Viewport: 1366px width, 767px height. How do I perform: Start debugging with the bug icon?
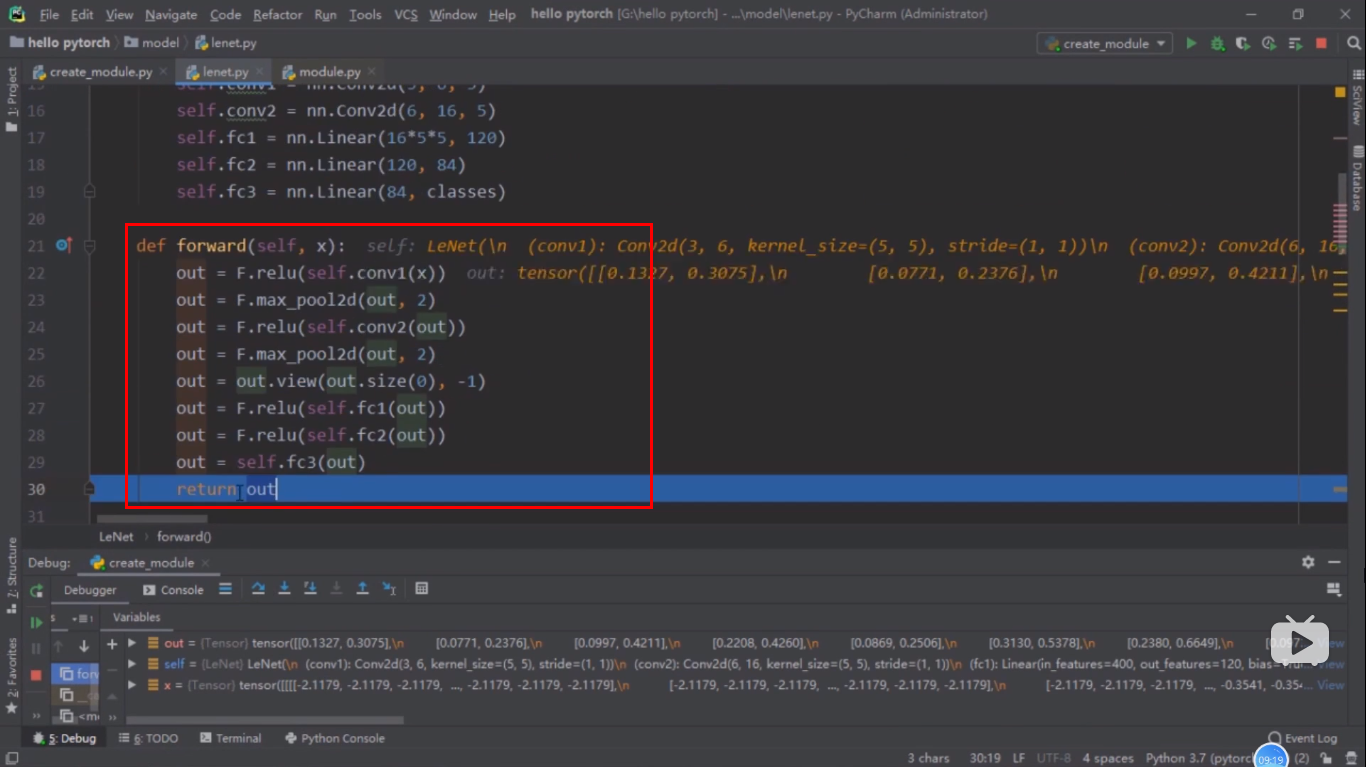(x=1217, y=44)
